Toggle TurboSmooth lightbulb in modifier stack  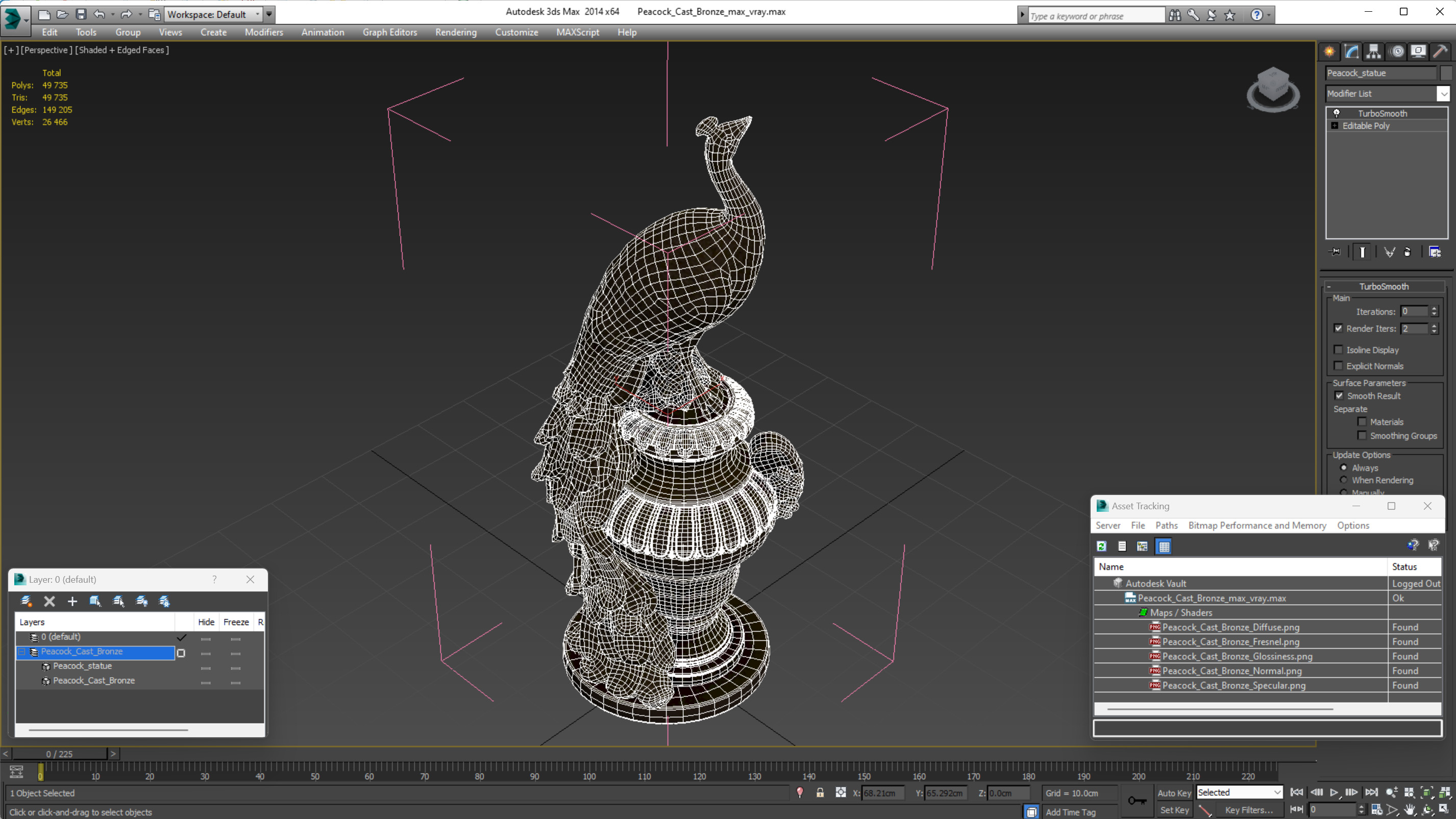click(x=1337, y=113)
